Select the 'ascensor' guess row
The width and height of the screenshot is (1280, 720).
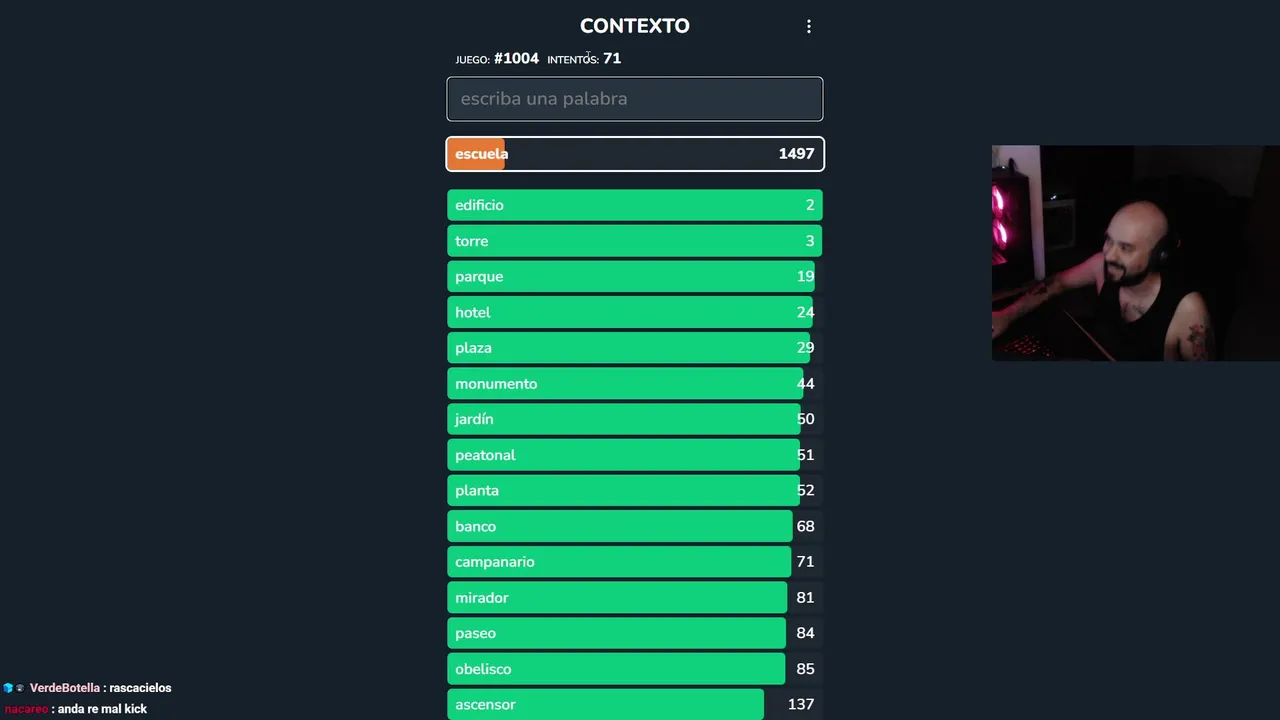click(634, 704)
